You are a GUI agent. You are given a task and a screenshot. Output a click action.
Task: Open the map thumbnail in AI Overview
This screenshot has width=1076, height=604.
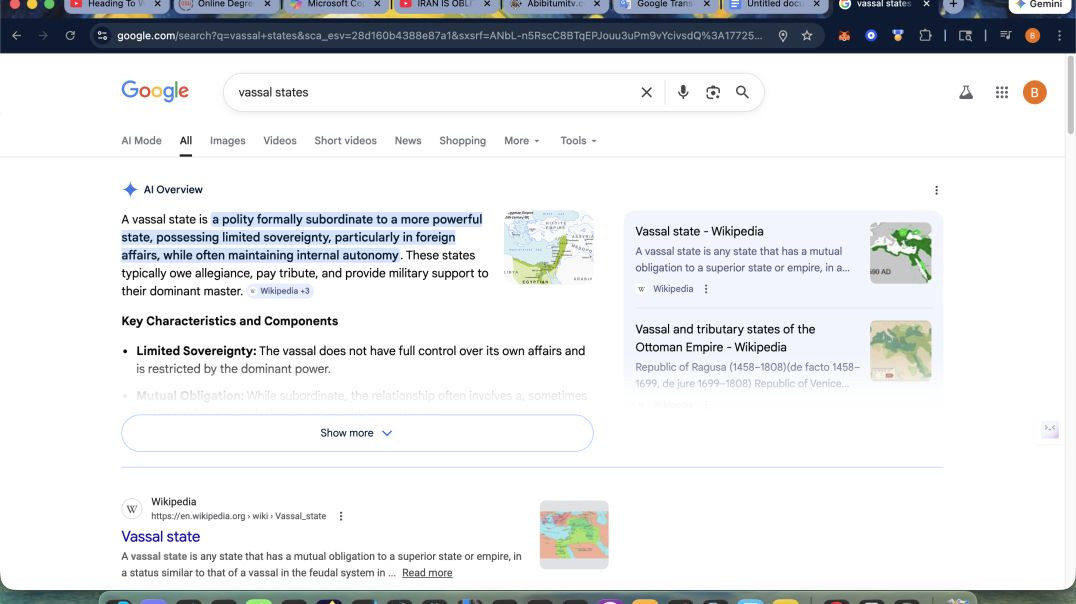(x=548, y=247)
